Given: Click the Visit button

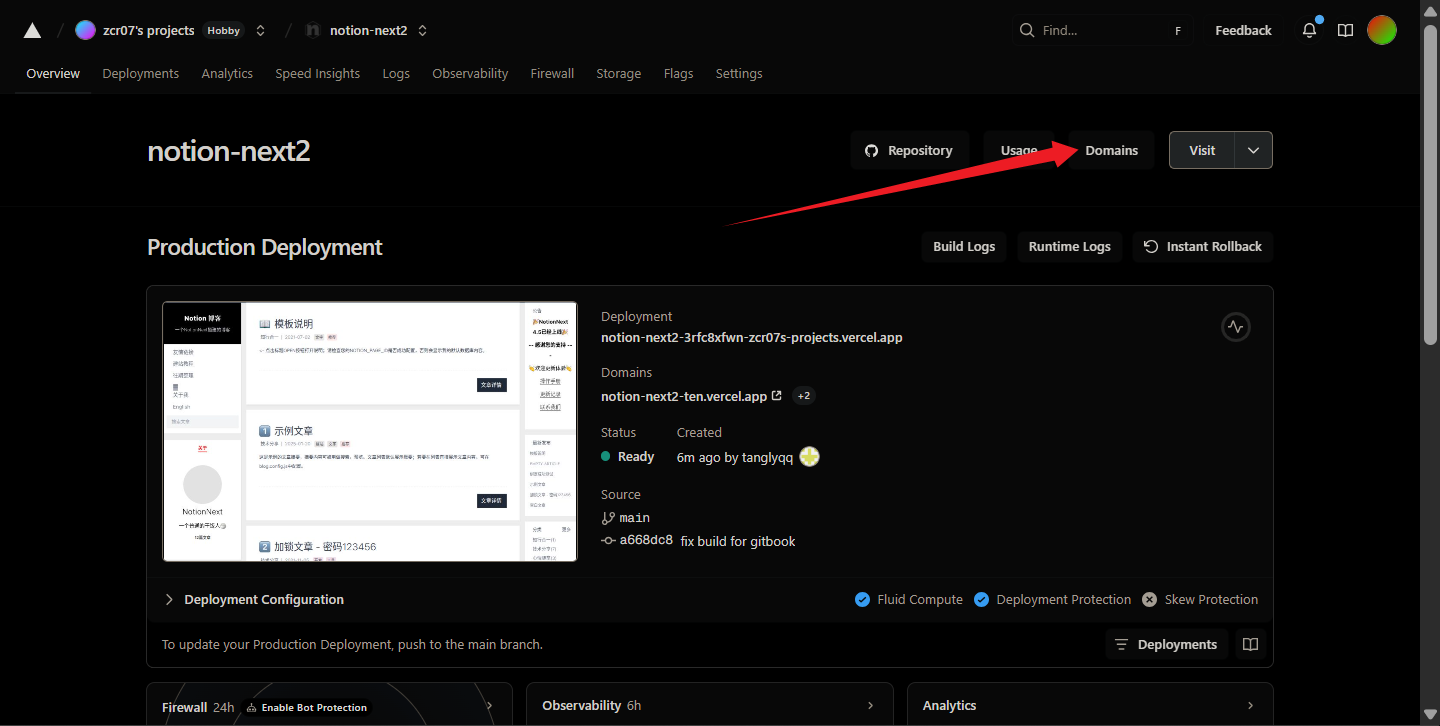Looking at the screenshot, I should pyautogui.click(x=1202, y=150).
